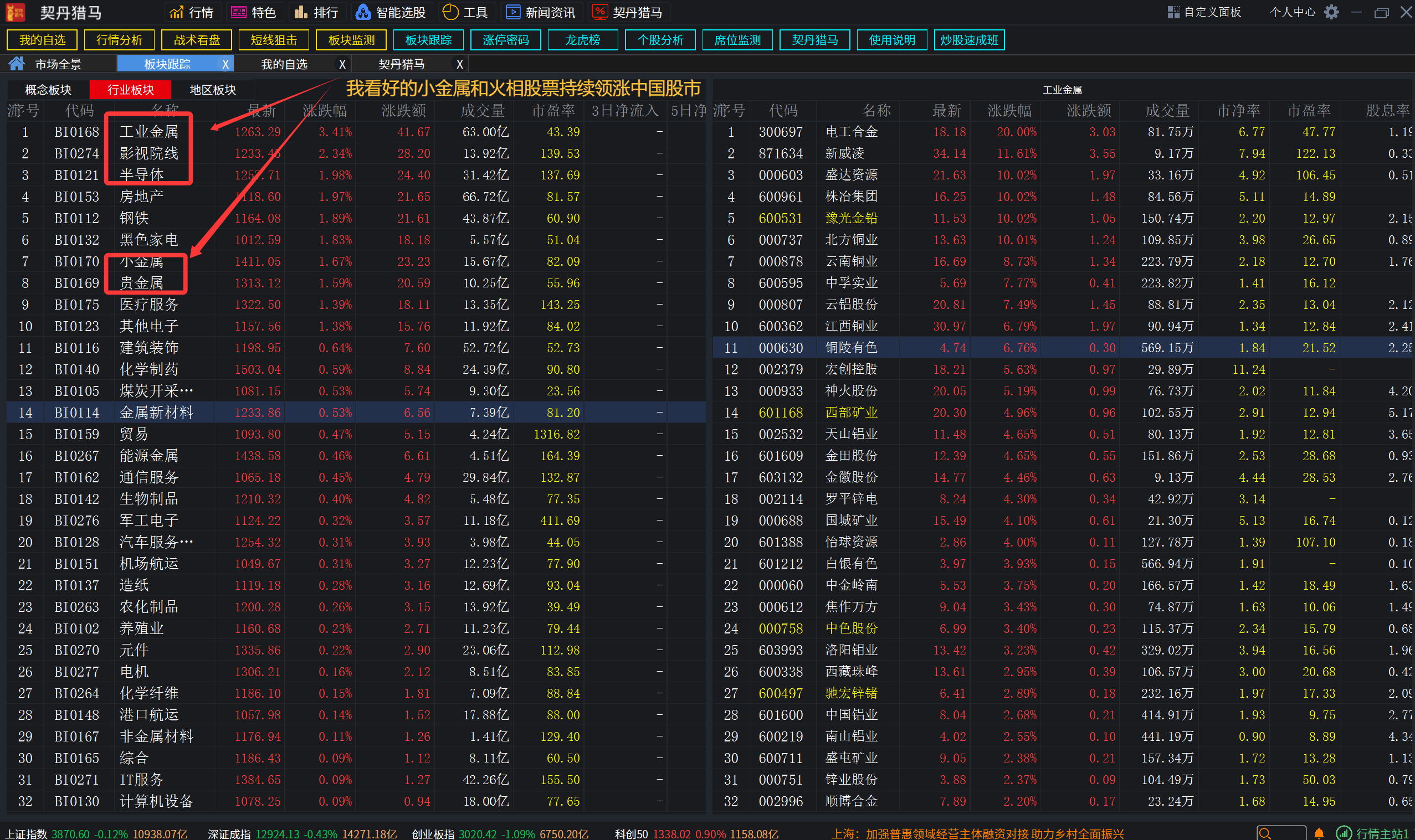The height and width of the screenshot is (840, 1415).
Task: Click the 工具 clock-like icon
Action: (x=450, y=12)
